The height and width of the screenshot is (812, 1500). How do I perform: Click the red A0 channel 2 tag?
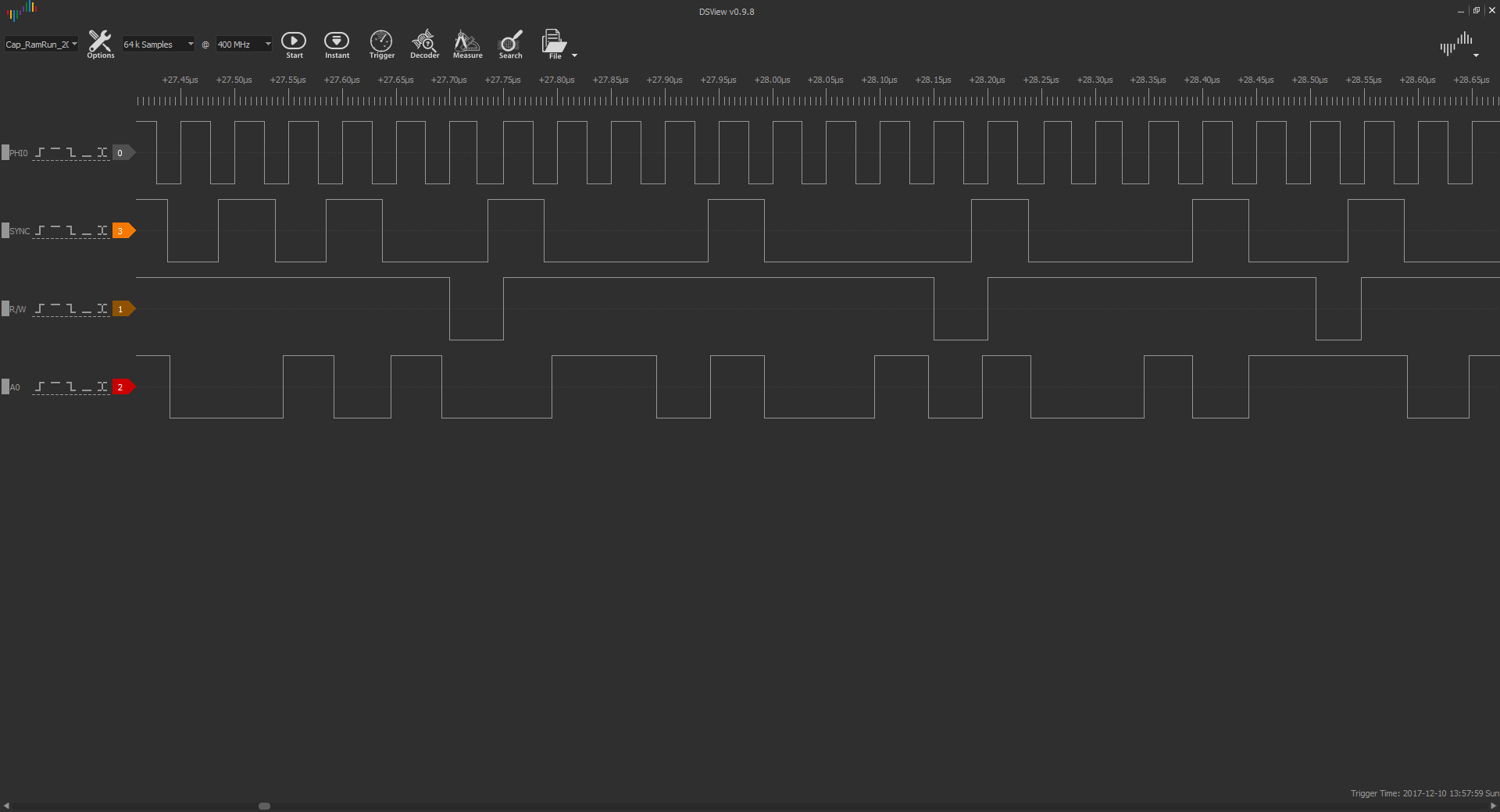[121, 387]
